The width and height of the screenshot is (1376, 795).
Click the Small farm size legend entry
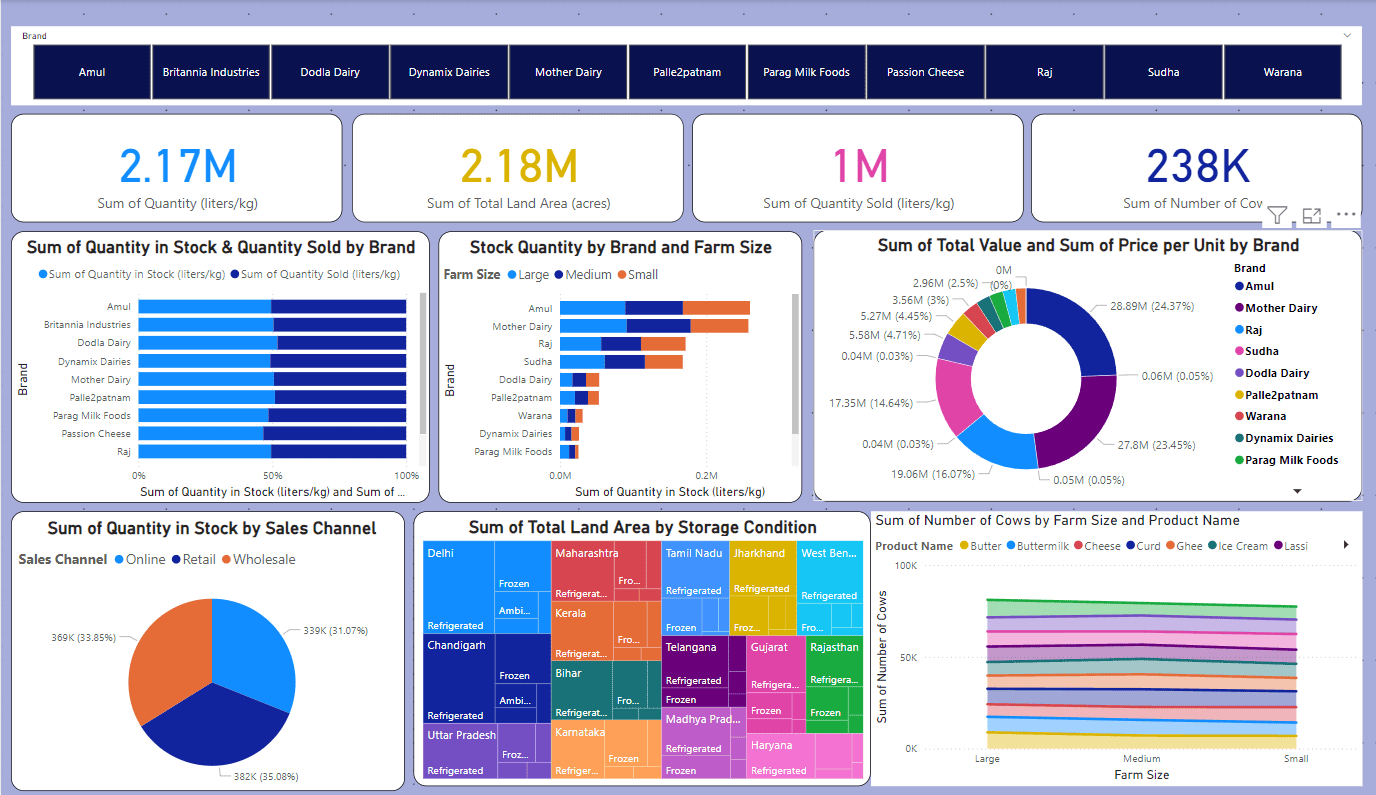[x=637, y=274]
